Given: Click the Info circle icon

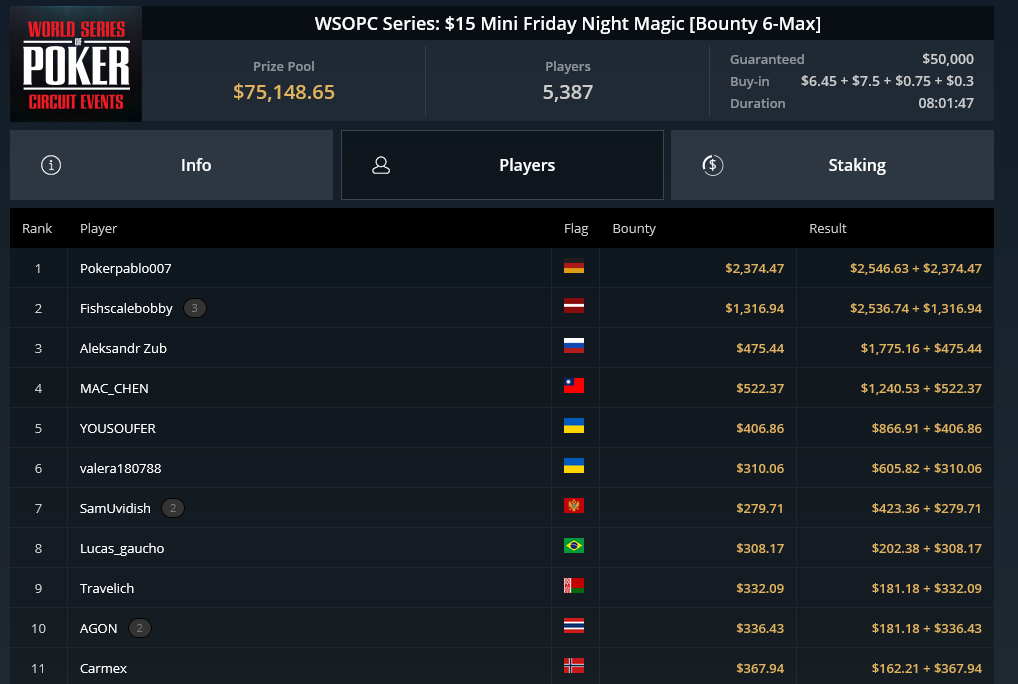Looking at the screenshot, I should pyautogui.click(x=51, y=165).
